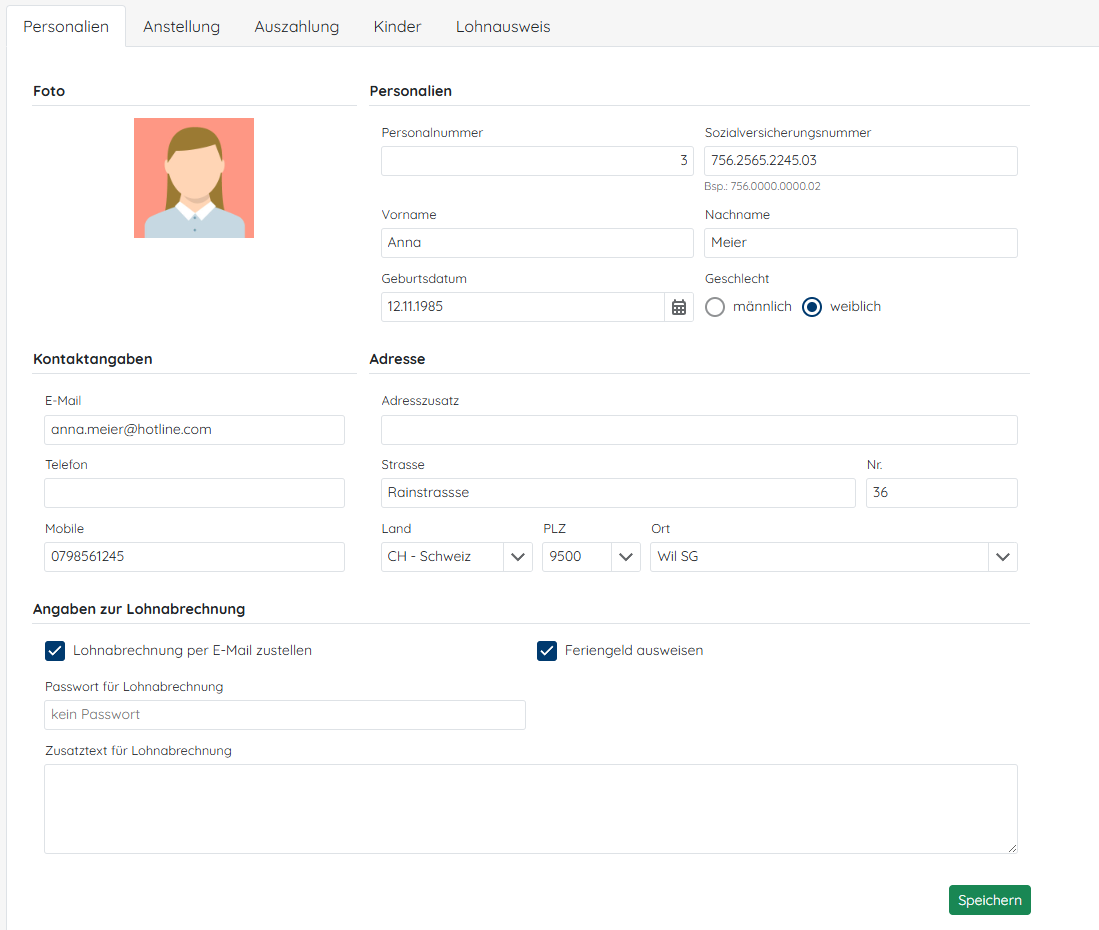The width and height of the screenshot is (1099, 930).
Task: Expand the Land dropdown
Action: (518, 557)
